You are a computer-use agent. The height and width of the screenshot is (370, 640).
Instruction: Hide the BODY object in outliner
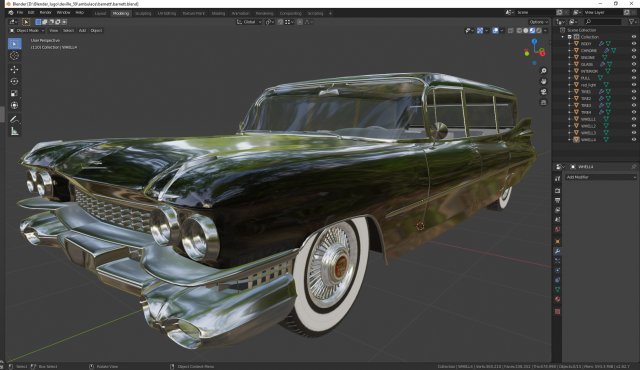pyautogui.click(x=634, y=44)
